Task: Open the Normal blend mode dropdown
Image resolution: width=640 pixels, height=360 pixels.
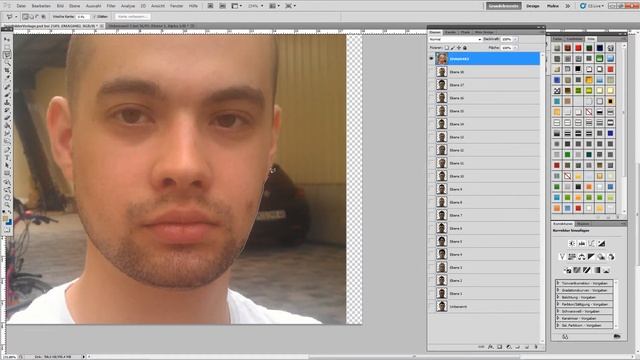Action: (x=455, y=39)
